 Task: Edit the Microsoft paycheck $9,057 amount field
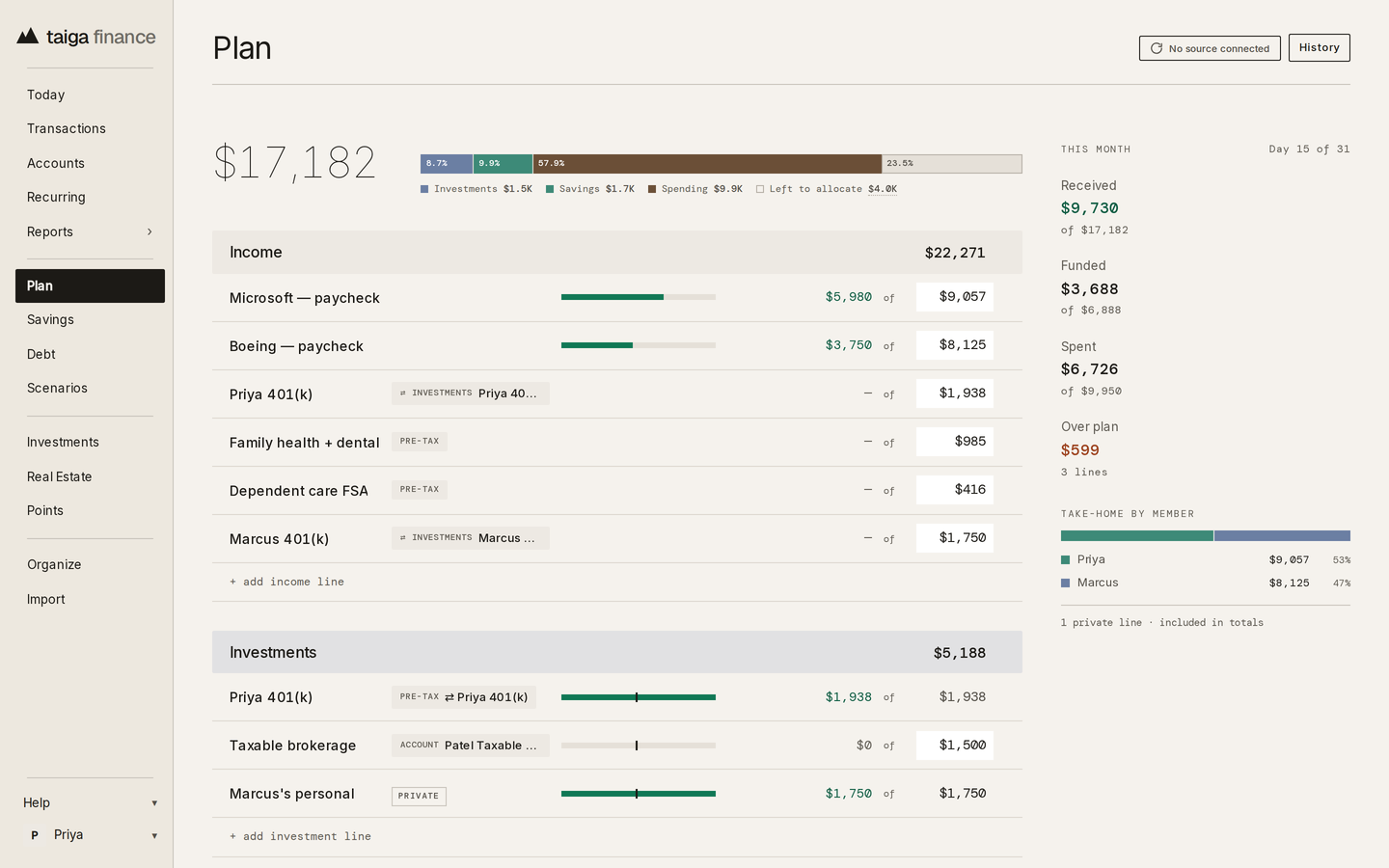[955, 297]
